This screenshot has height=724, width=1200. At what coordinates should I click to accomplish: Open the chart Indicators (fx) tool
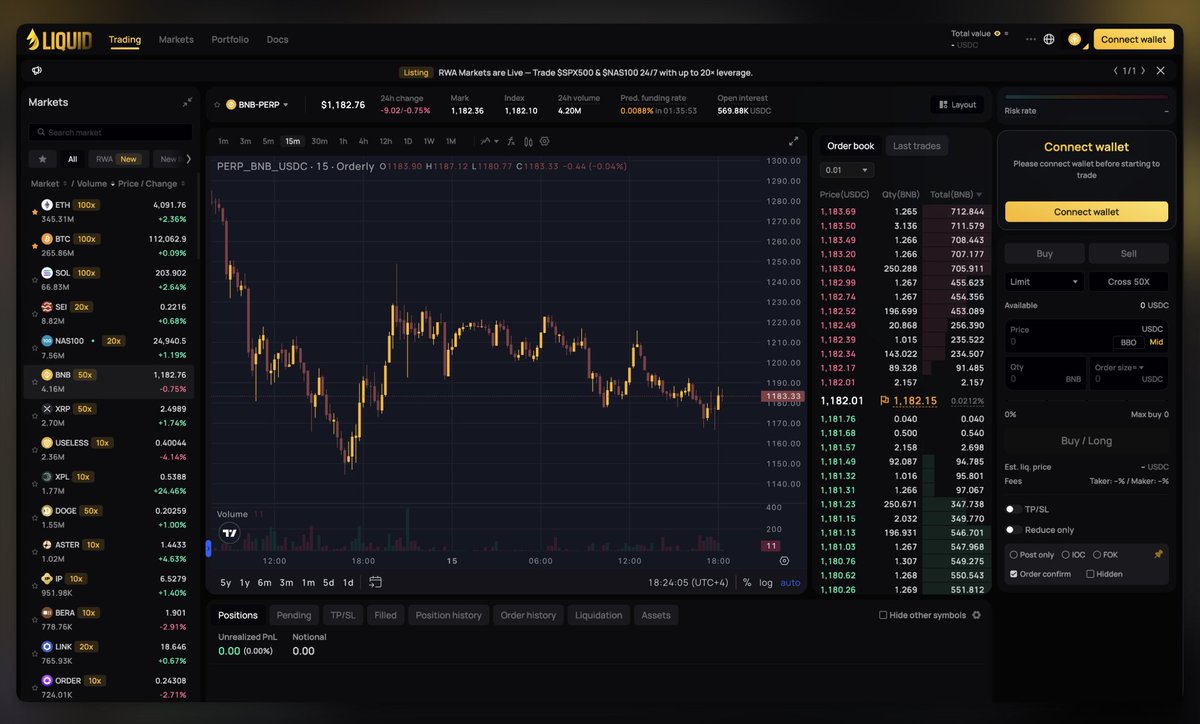(x=510, y=141)
